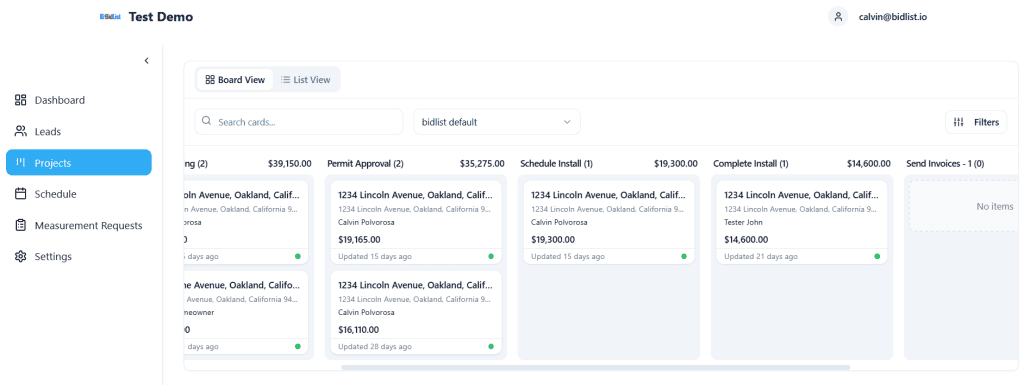
Task: Click green status dot on Tester John card
Action: [x=877, y=256]
